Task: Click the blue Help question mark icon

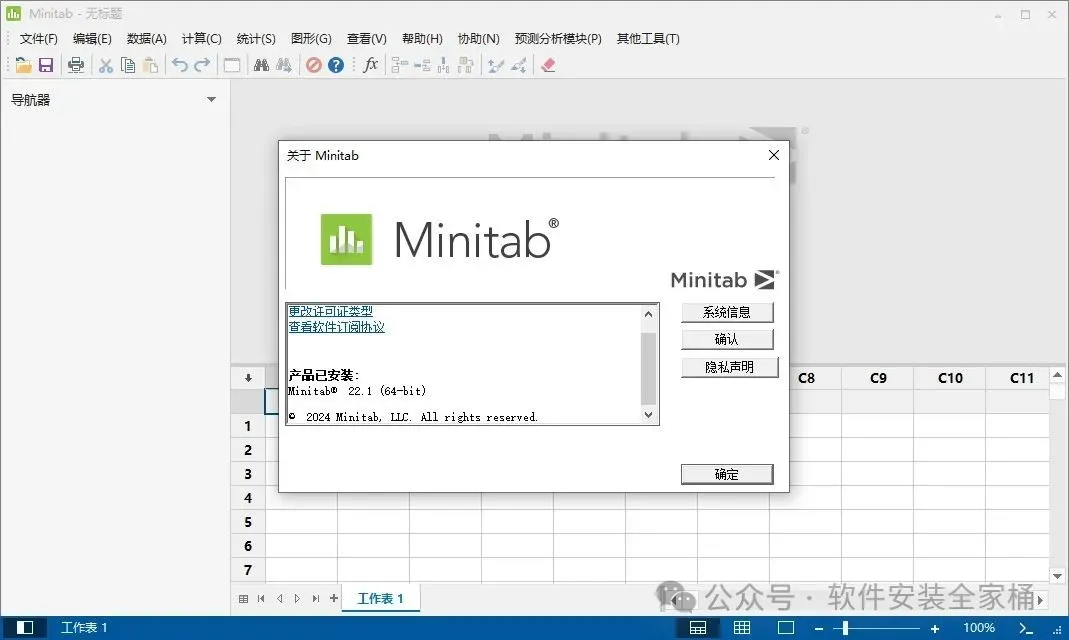Action: click(335, 65)
